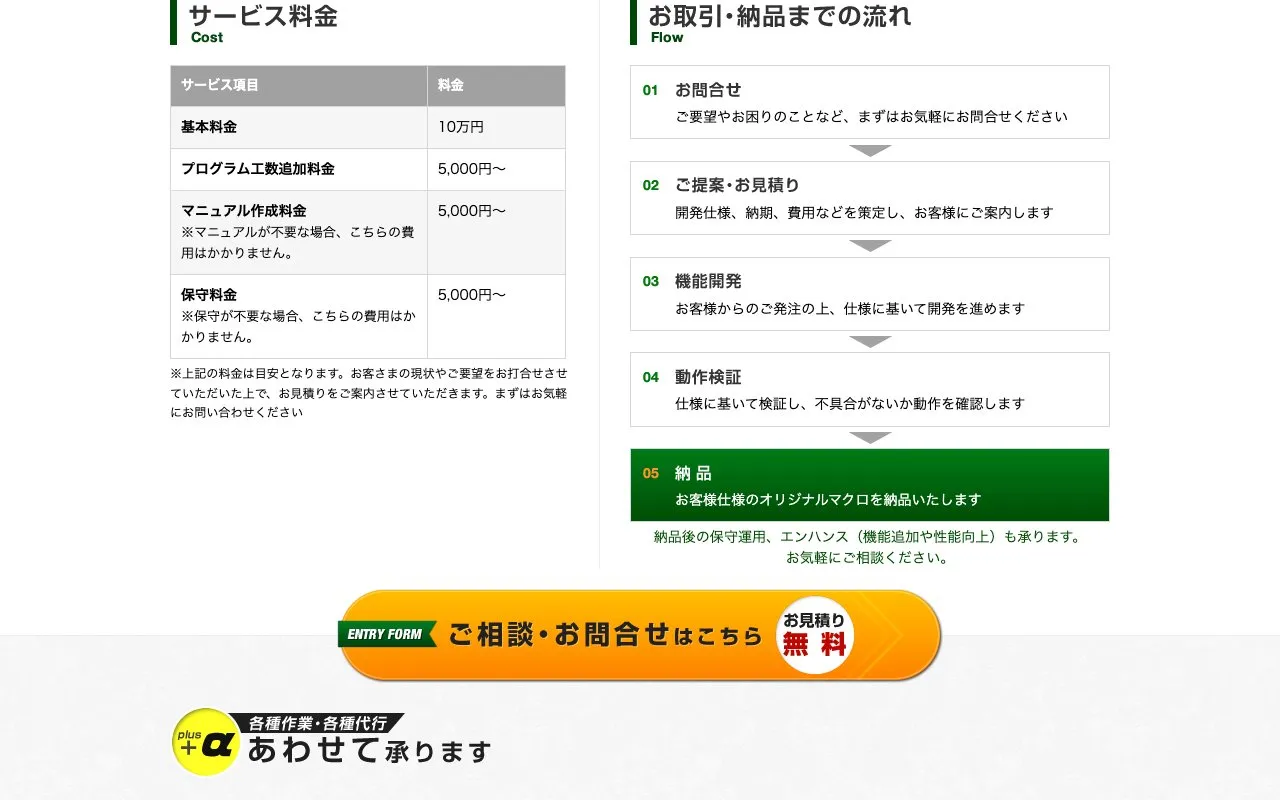Select the サービス項目 table header
Image resolution: width=1280 pixels, height=800 pixels.
coord(299,86)
